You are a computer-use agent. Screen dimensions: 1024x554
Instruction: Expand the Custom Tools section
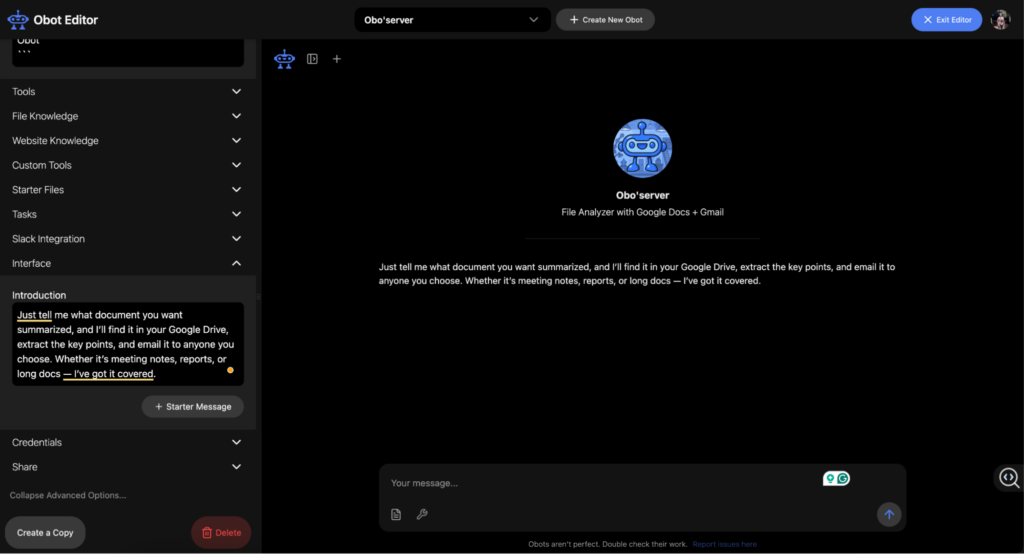point(127,165)
